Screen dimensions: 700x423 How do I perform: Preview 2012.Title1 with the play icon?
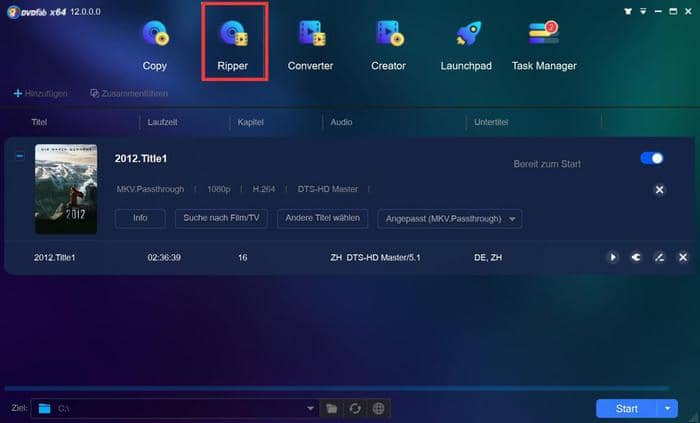tap(612, 257)
